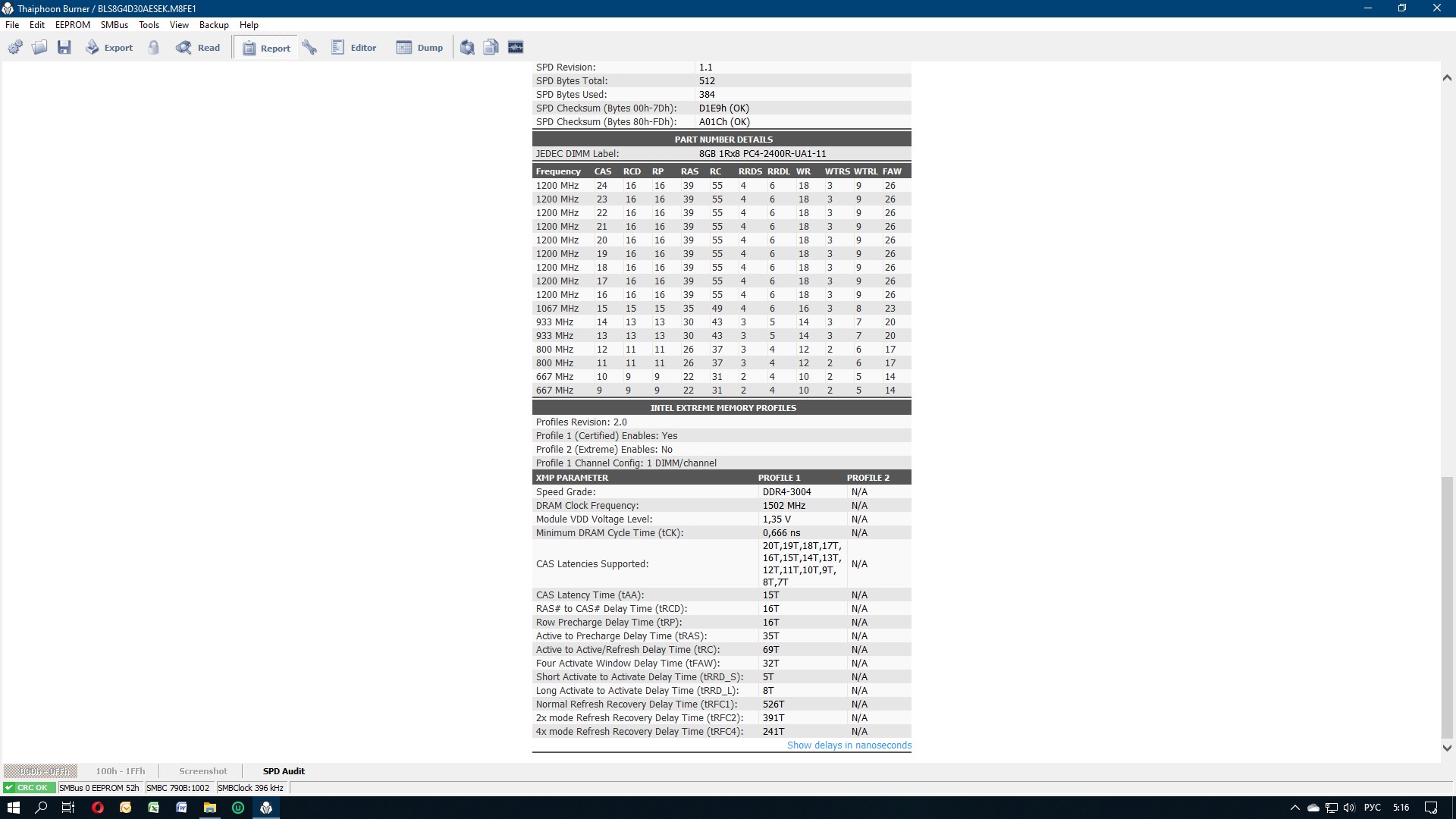This screenshot has height=819, width=1456.
Task: Switch to the Dump view
Action: 419,48
